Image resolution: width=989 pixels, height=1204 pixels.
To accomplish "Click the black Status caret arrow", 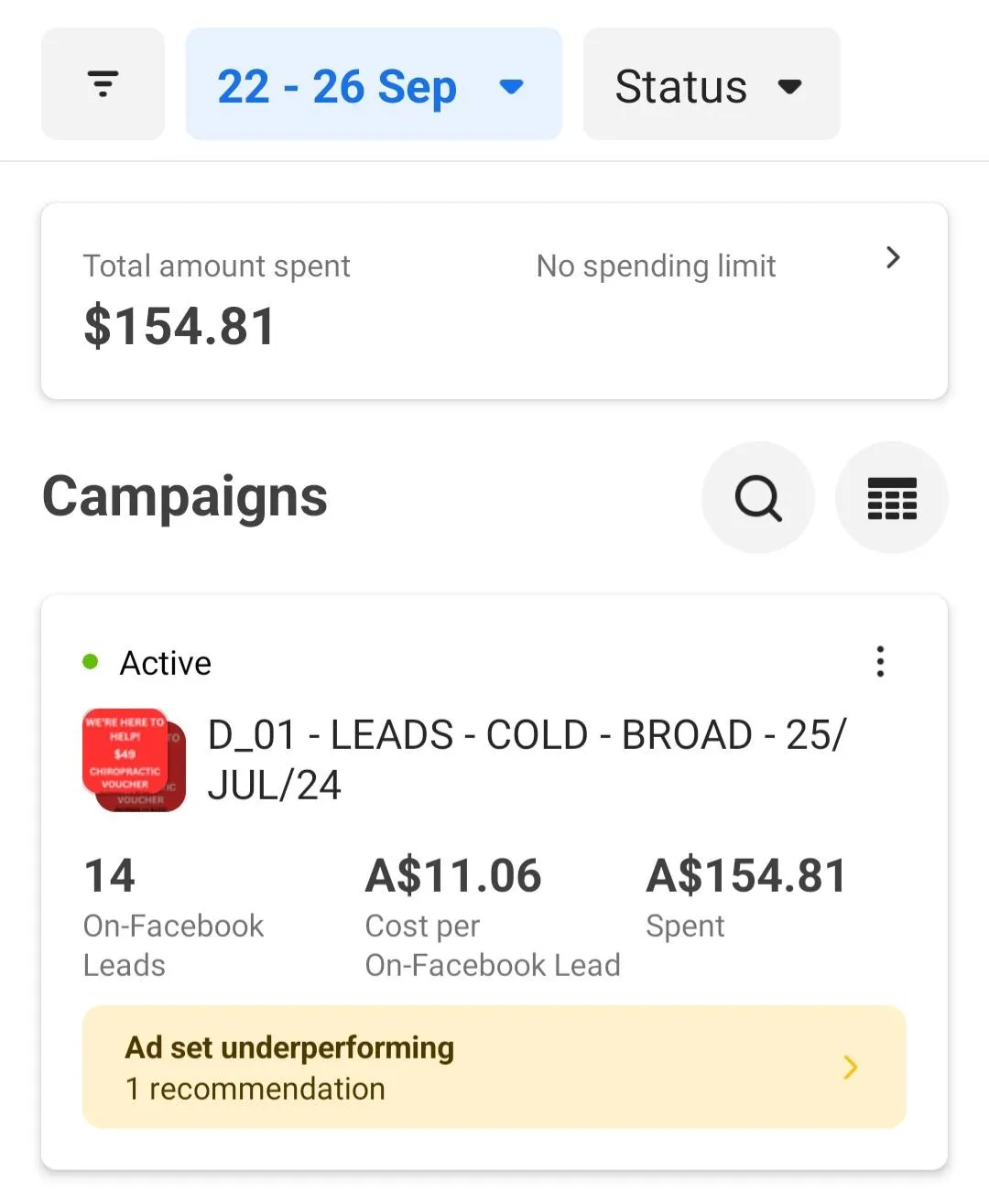I will [x=789, y=87].
